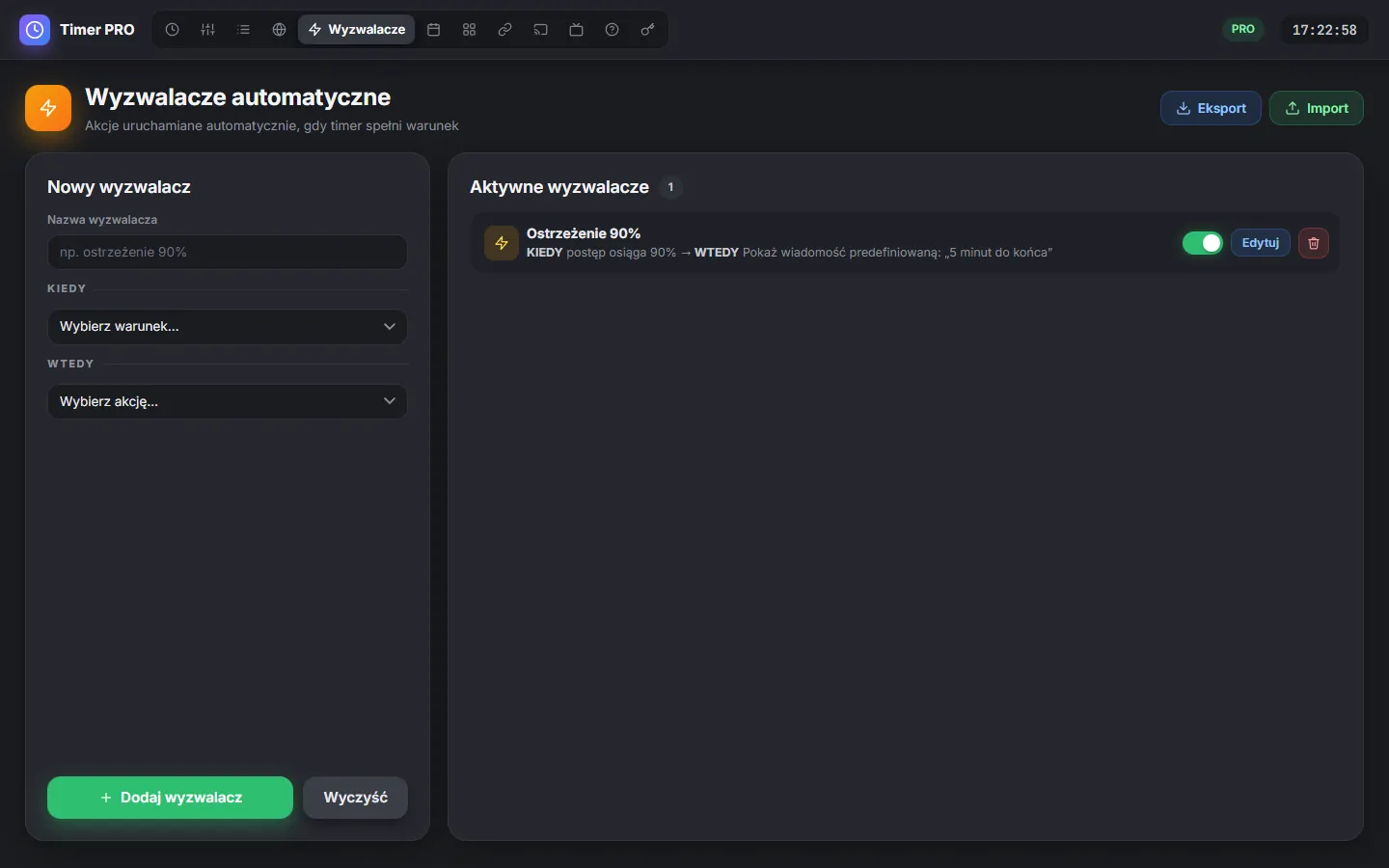Open the calendar schedule tab

434,30
